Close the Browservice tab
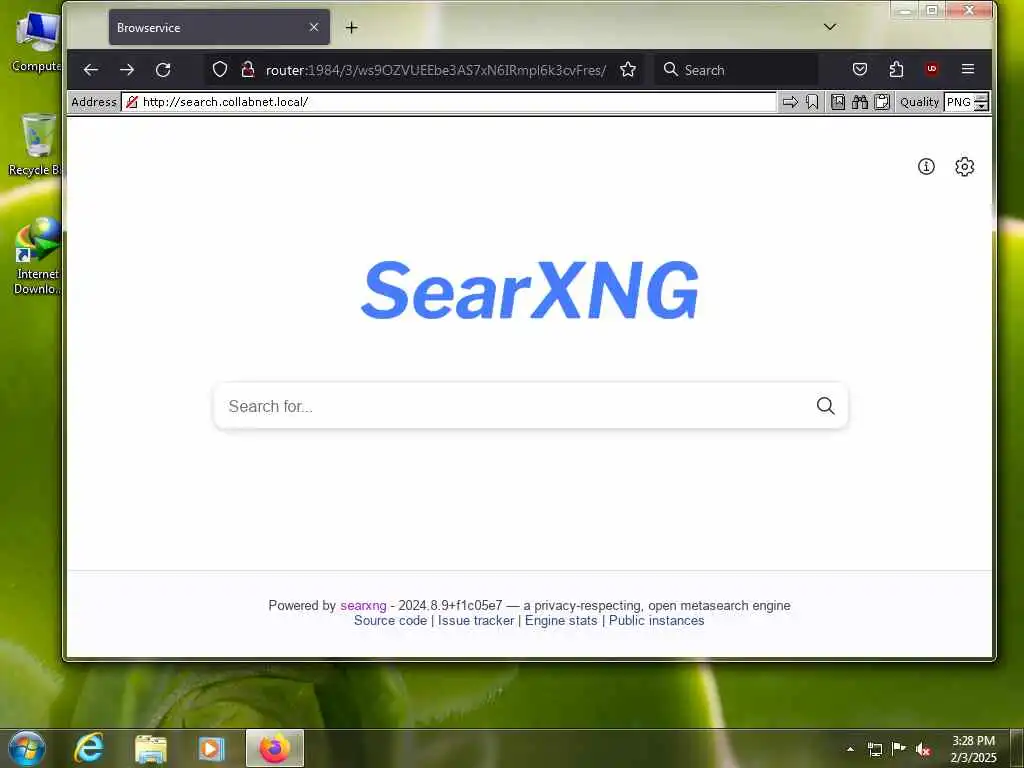1024x768 pixels. [x=314, y=27]
